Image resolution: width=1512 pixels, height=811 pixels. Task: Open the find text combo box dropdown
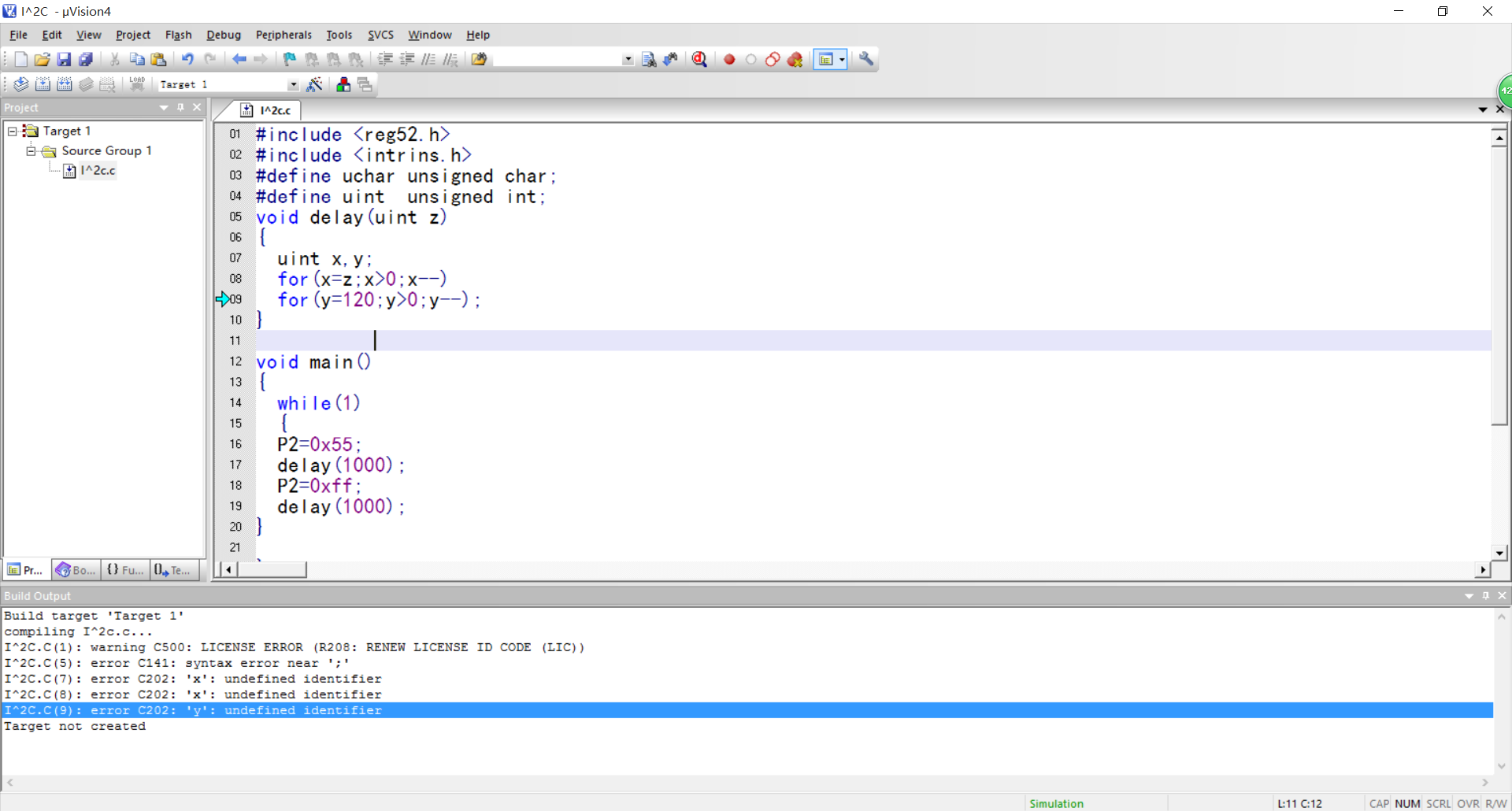pos(628,59)
